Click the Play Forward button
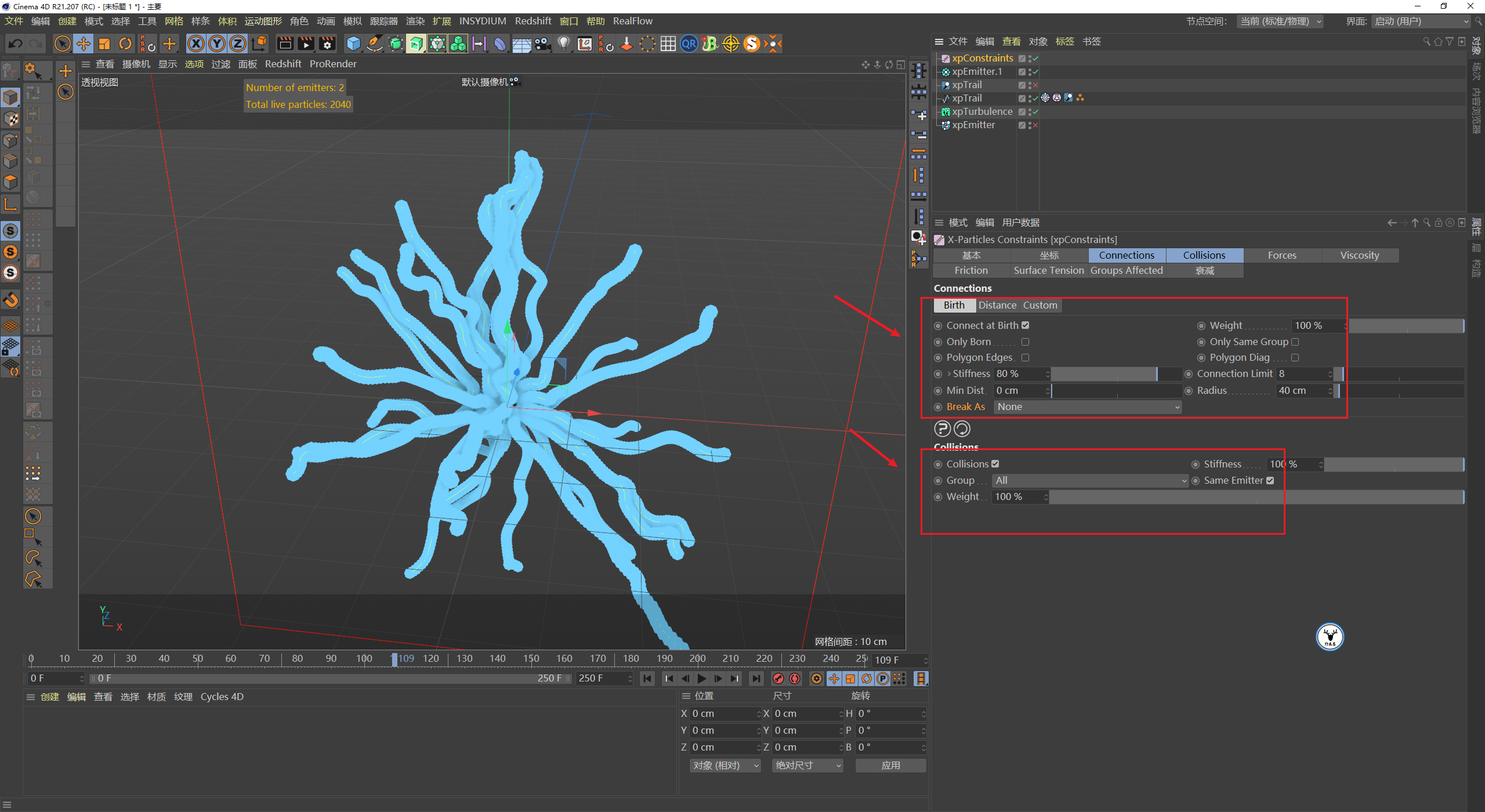The width and height of the screenshot is (1485, 812). pyautogui.click(x=702, y=679)
